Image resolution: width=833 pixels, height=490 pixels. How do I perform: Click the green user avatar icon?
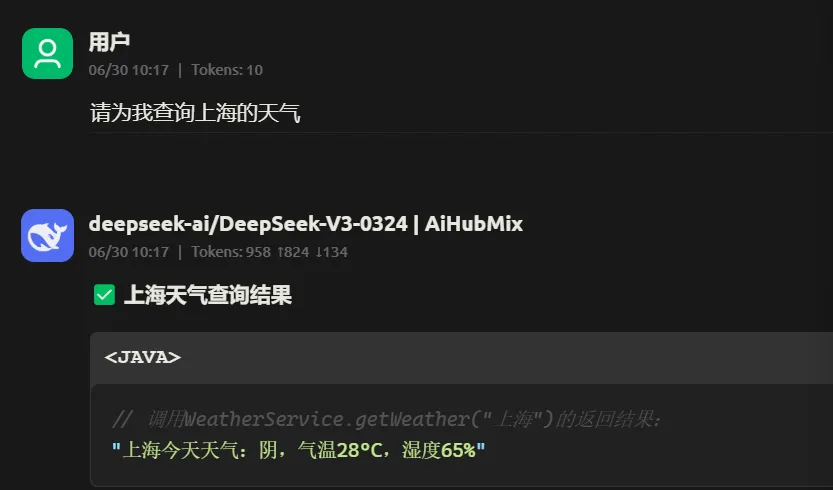coord(47,54)
